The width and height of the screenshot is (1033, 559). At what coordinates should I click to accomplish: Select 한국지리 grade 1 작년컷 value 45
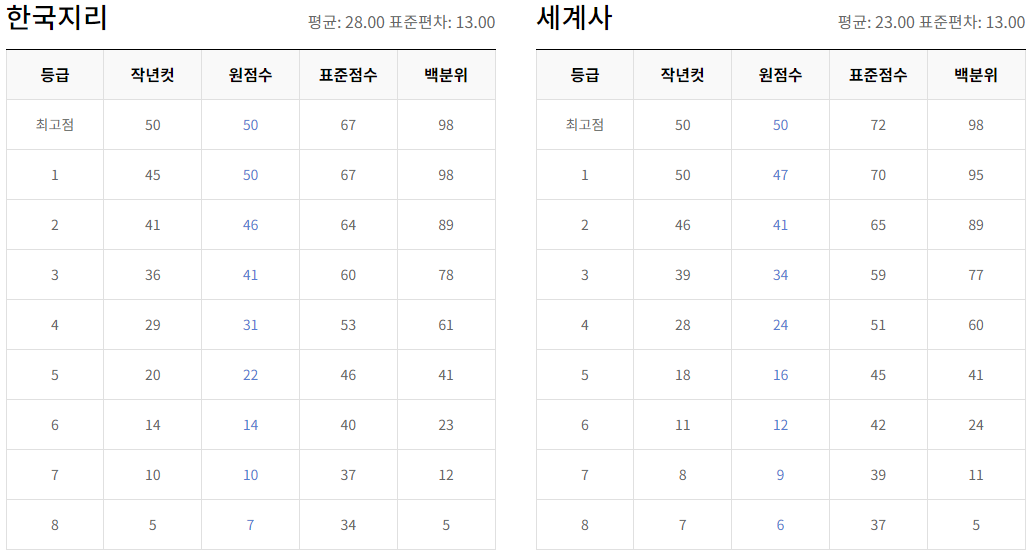pyautogui.click(x=153, y=175)
